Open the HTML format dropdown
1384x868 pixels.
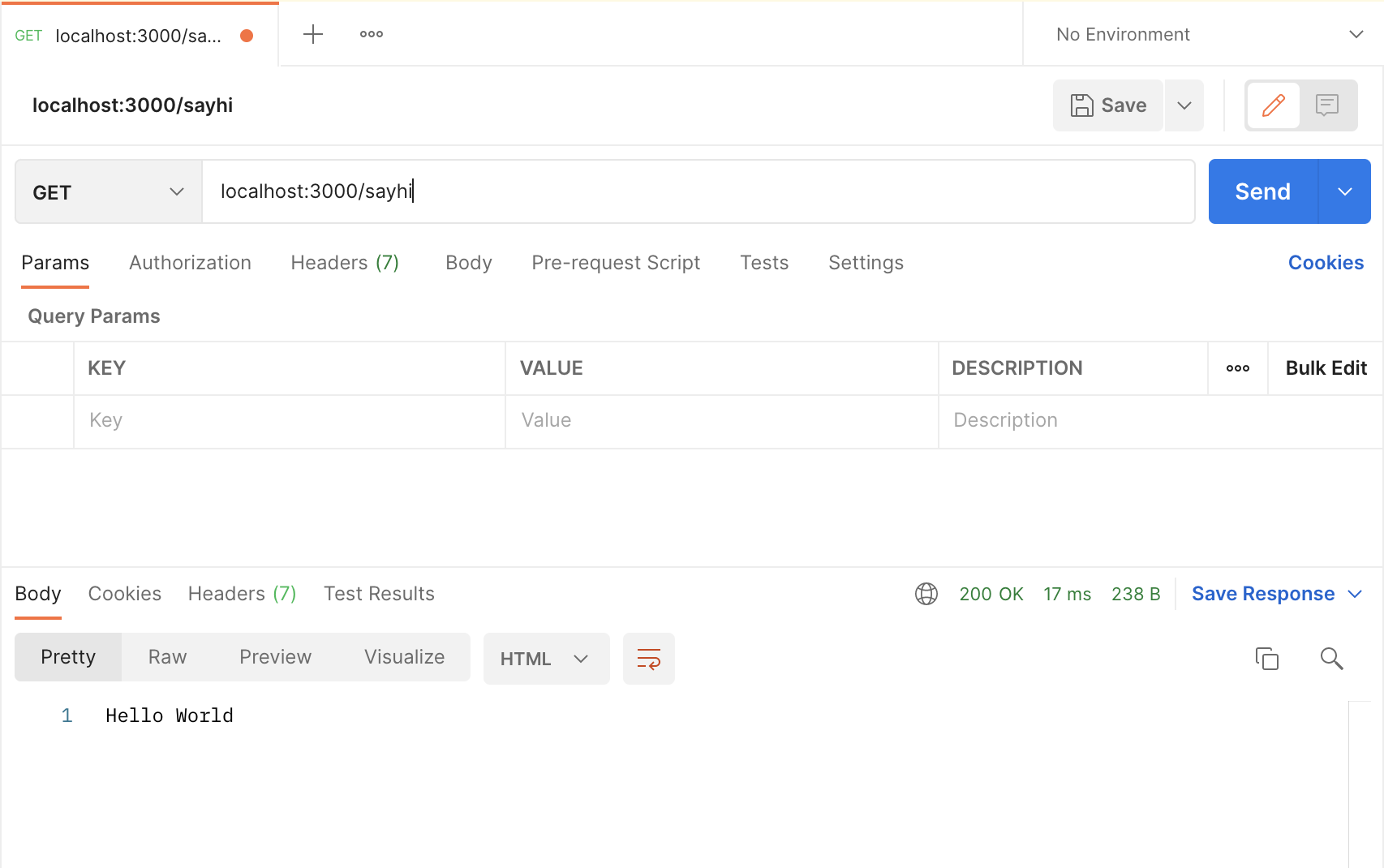[545, 659]
